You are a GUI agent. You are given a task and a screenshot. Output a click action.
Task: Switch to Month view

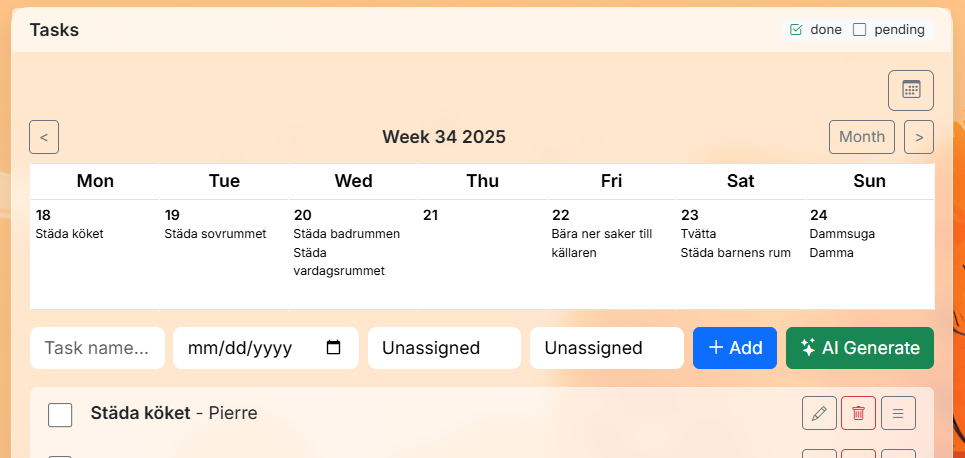pyautogui.click(x=862, y=137)
